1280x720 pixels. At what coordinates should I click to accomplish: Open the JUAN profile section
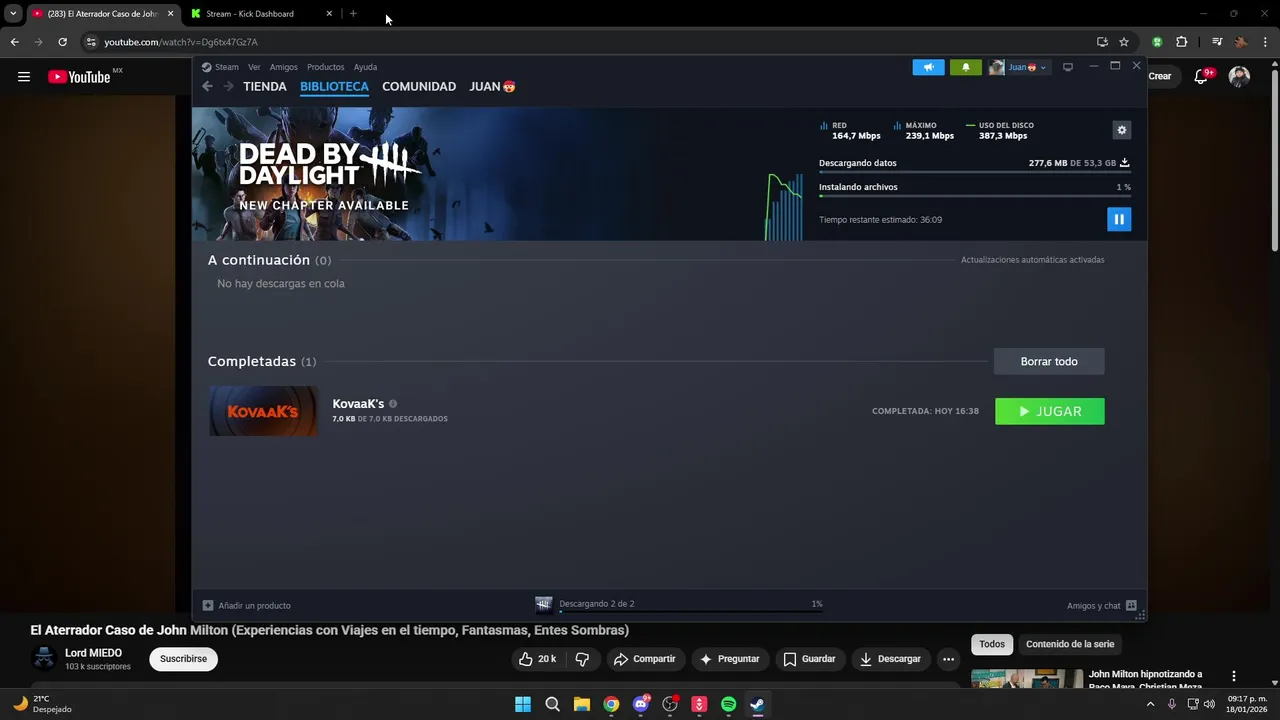pos(492,87)
